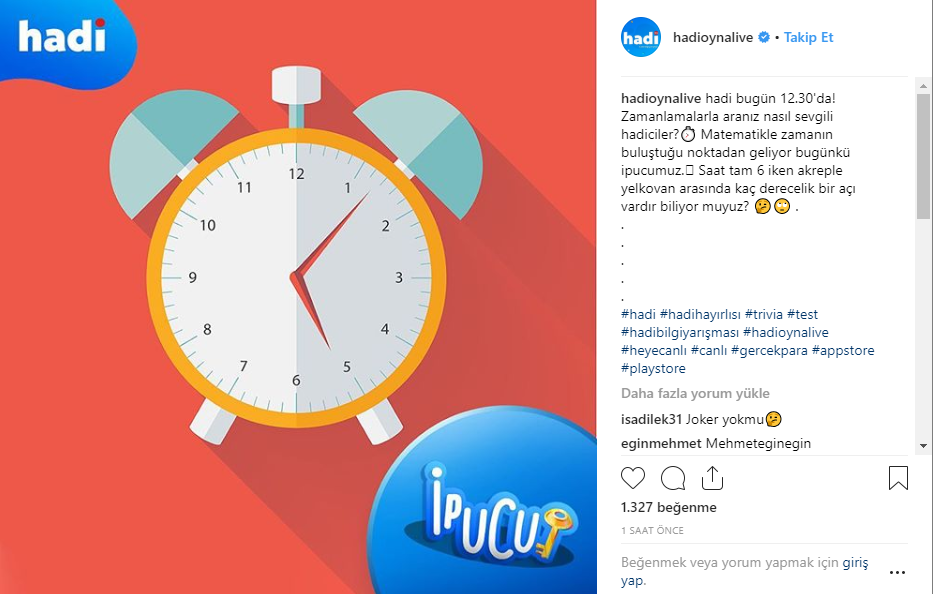933x594 pixels.
Task: Click the scrollbar down arrow in comments
Action: tap(923, 445)
